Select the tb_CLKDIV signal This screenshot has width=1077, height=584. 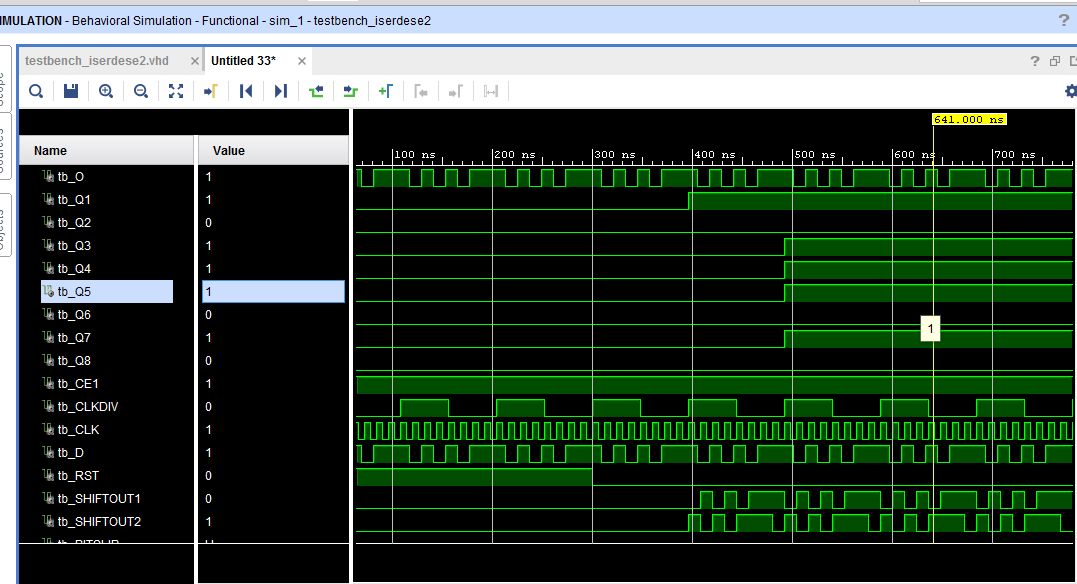coord(87,407)
